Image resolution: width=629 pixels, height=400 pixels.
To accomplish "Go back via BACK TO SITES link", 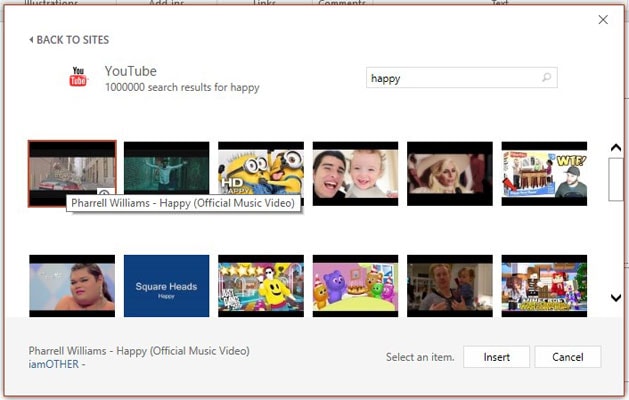I will (x=69, y=40).
